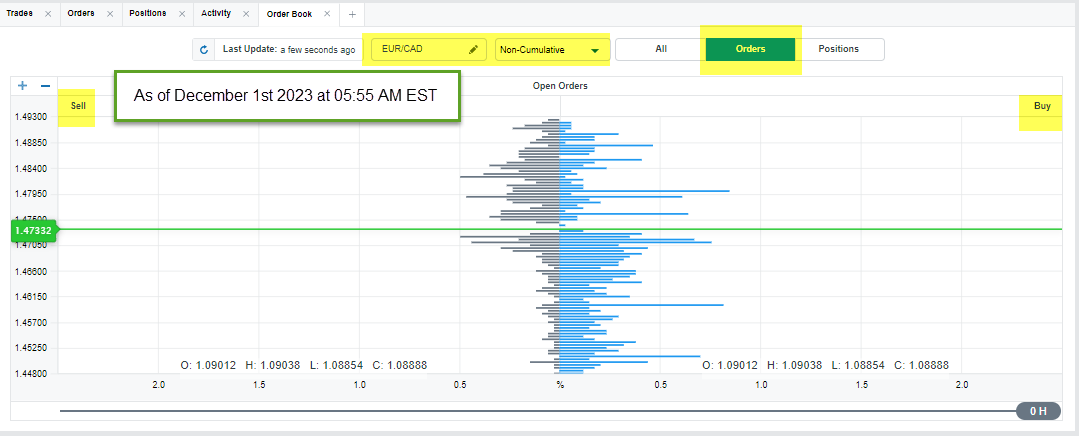Select the All view toggle
This screenshot has width=1079, height=436.
[660, 49]
